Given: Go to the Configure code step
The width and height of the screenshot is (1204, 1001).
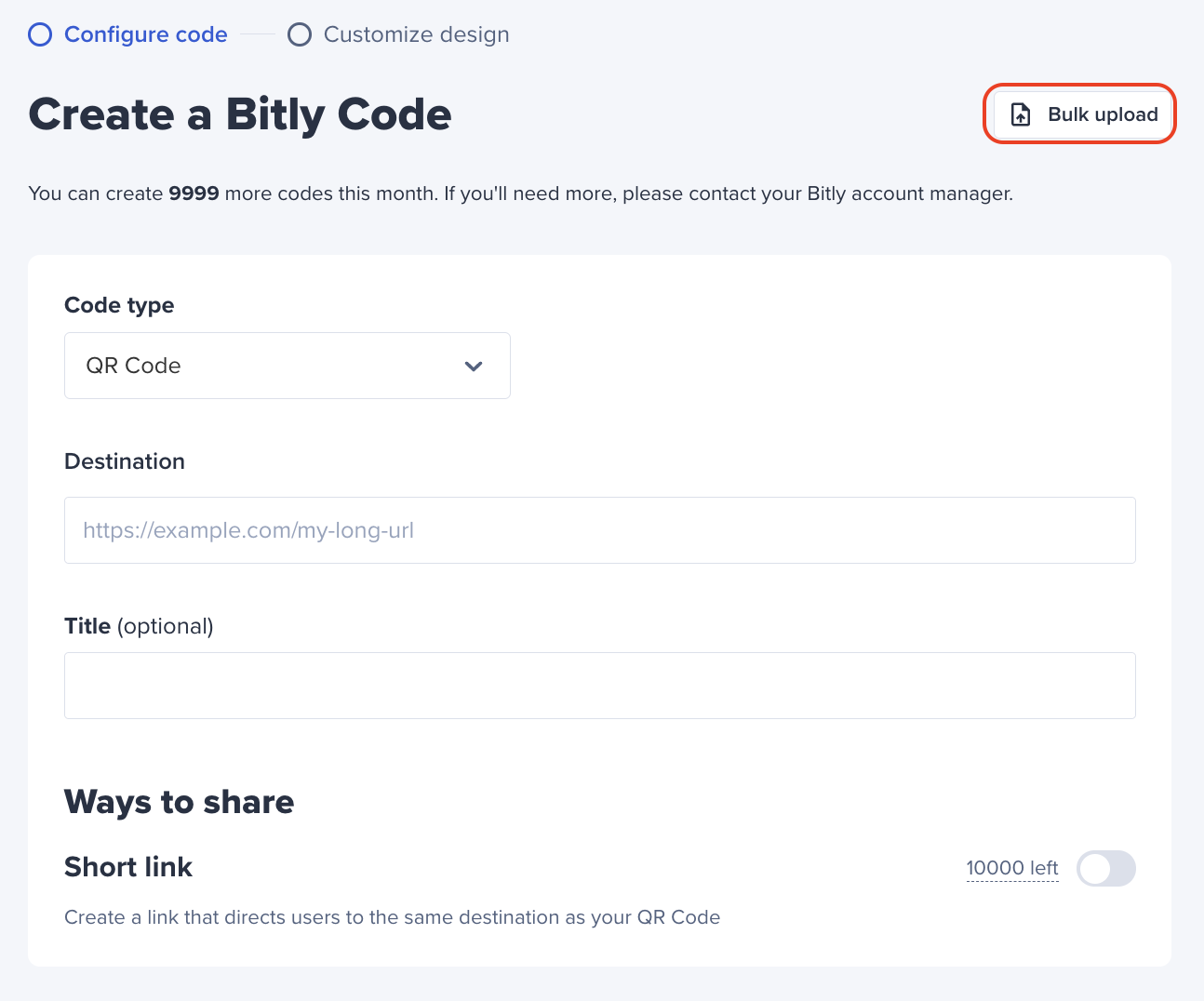Looking at the screenshot, I should click(x=146, y=34).
